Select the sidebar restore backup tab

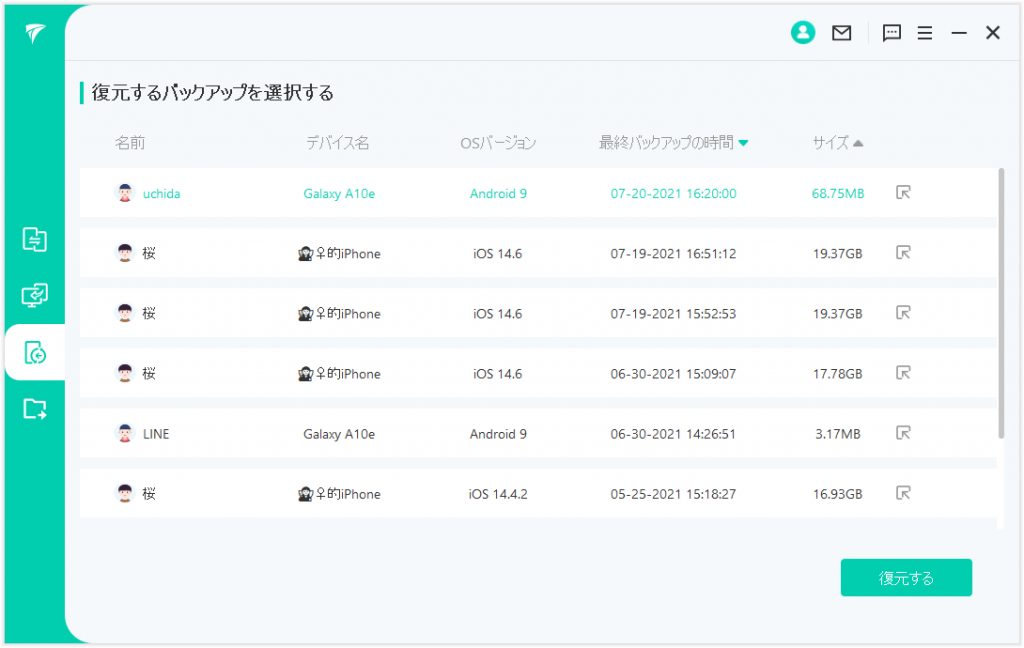pyautogui.click(x=35, y=352)
